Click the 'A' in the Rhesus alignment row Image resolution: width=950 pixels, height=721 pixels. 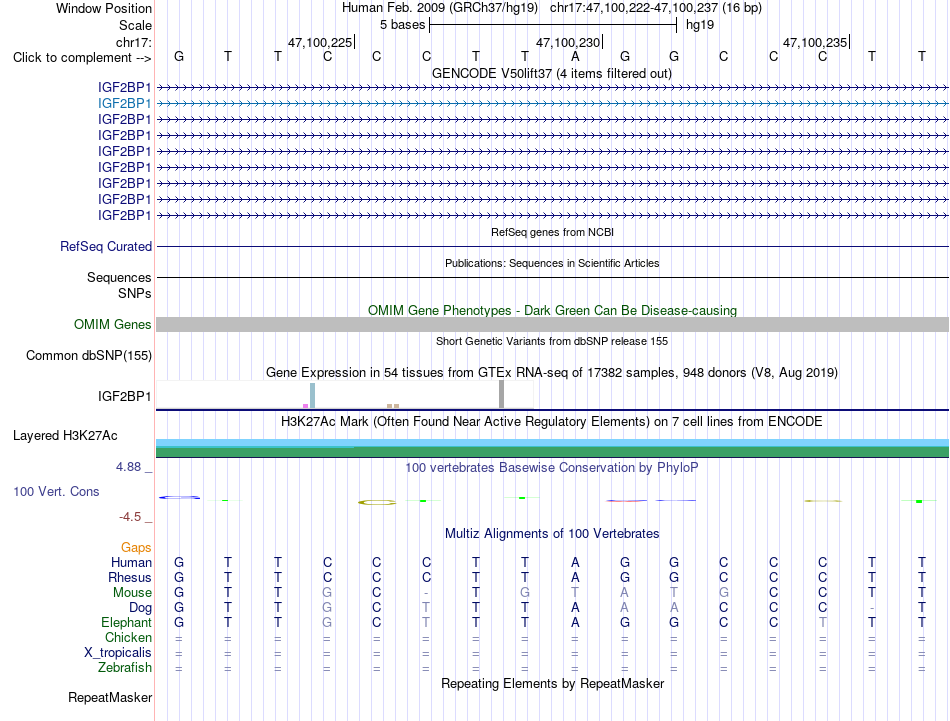pyautogui.click(x=575, y=577)
